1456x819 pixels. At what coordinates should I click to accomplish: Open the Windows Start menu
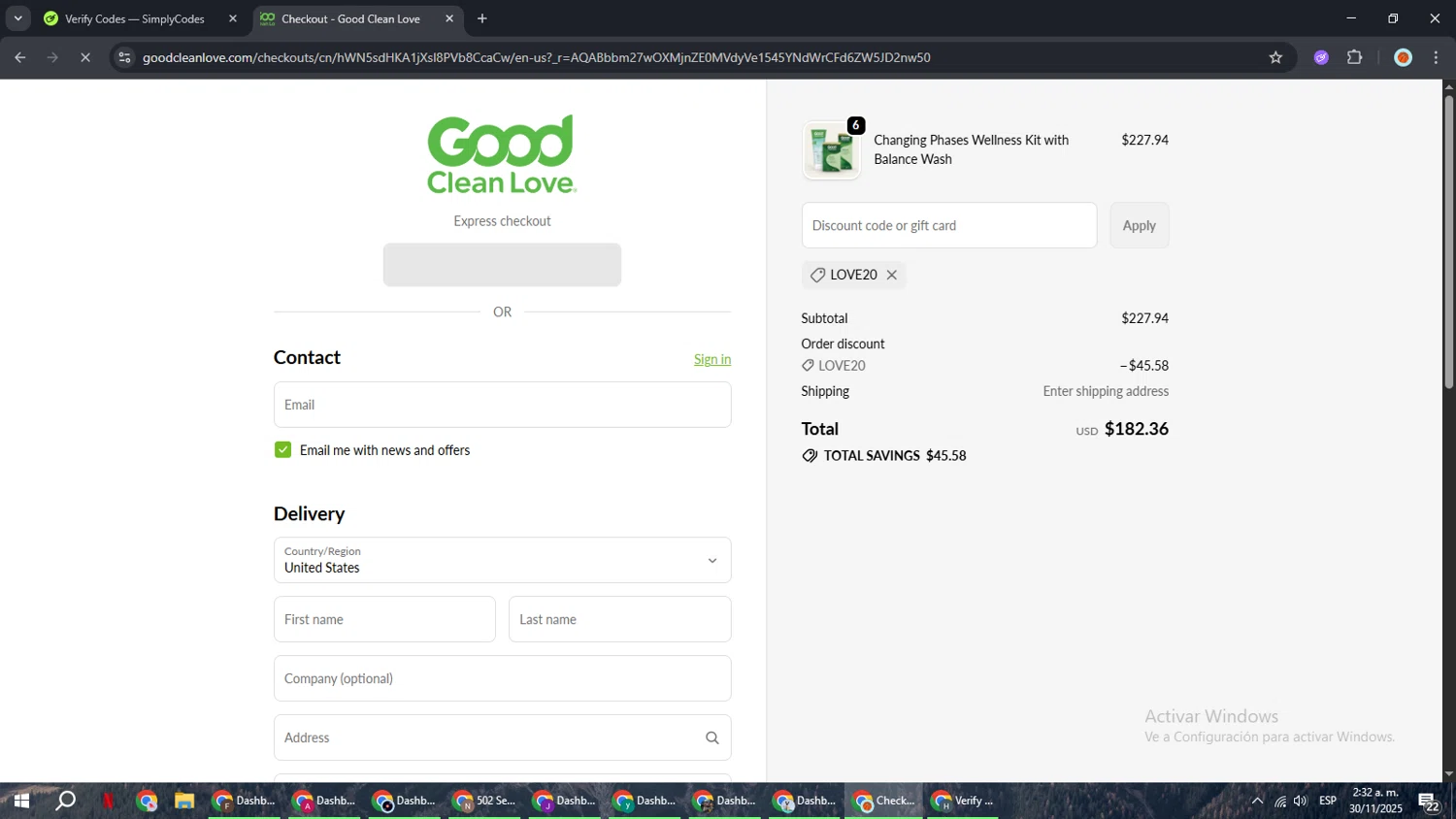[x=21, y=801]
